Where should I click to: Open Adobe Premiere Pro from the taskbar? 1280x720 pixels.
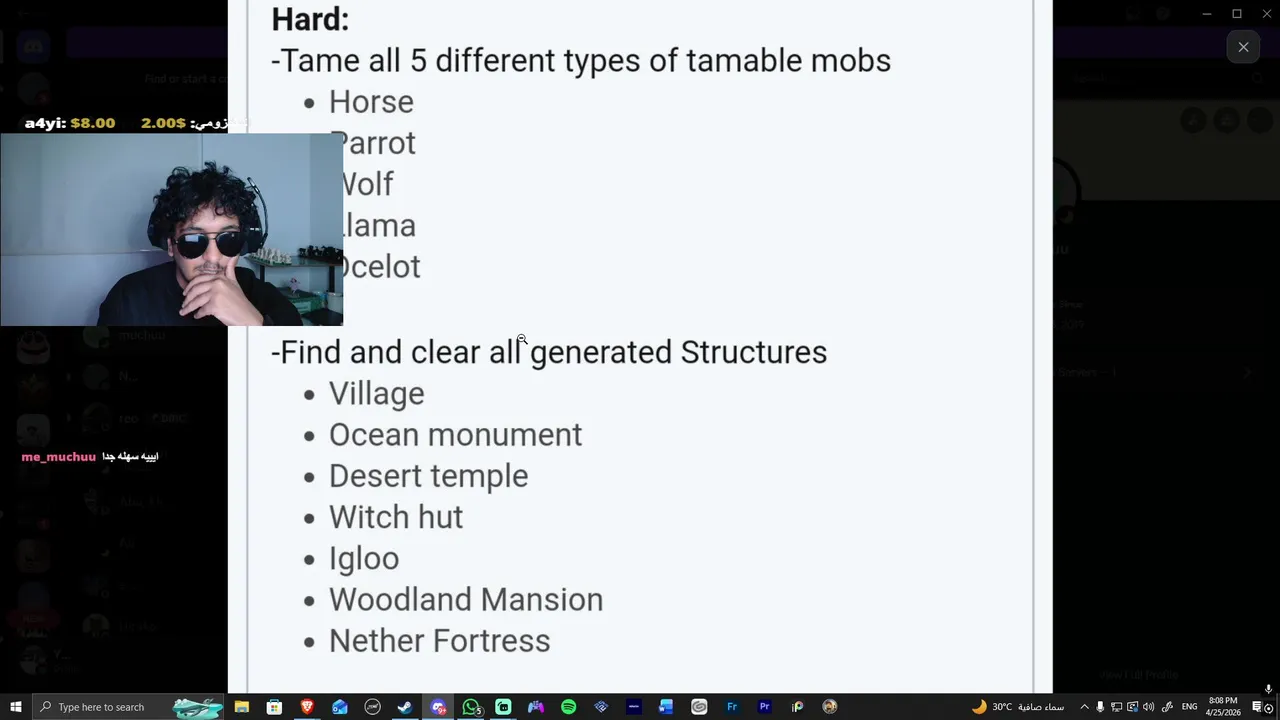tap(764, 707)
